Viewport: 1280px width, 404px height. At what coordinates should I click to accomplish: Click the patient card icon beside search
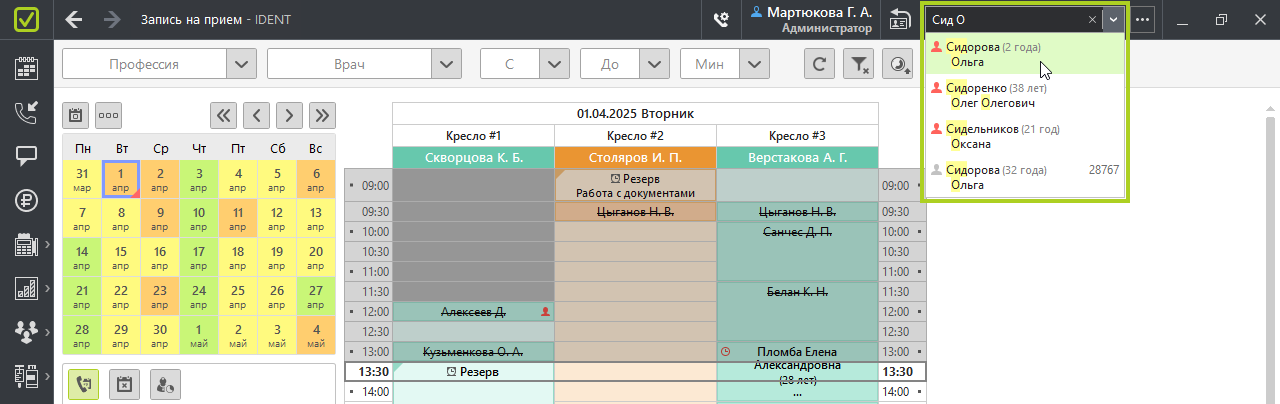tap(900, 20)
